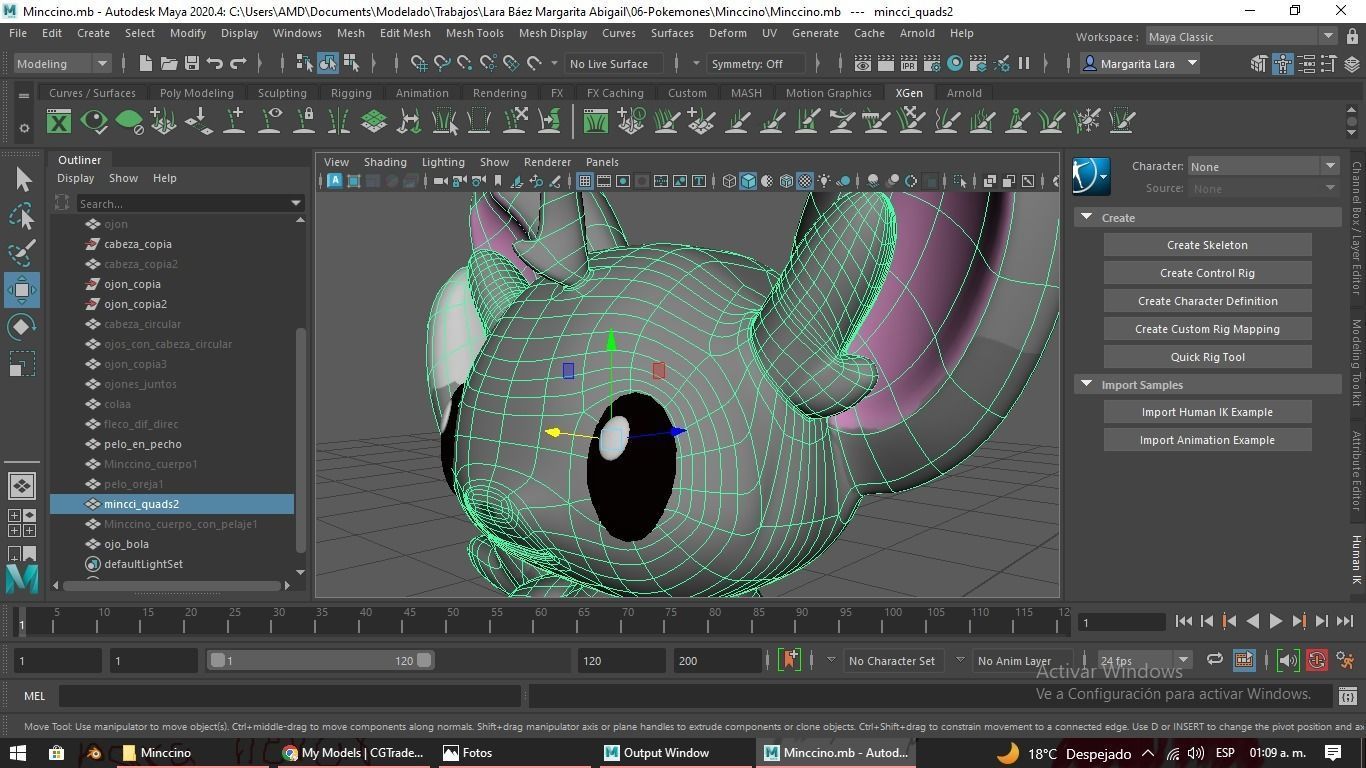
Task: Save scene with the floppy disk icon
Action: pyautogui.click(x=192, y=63)
